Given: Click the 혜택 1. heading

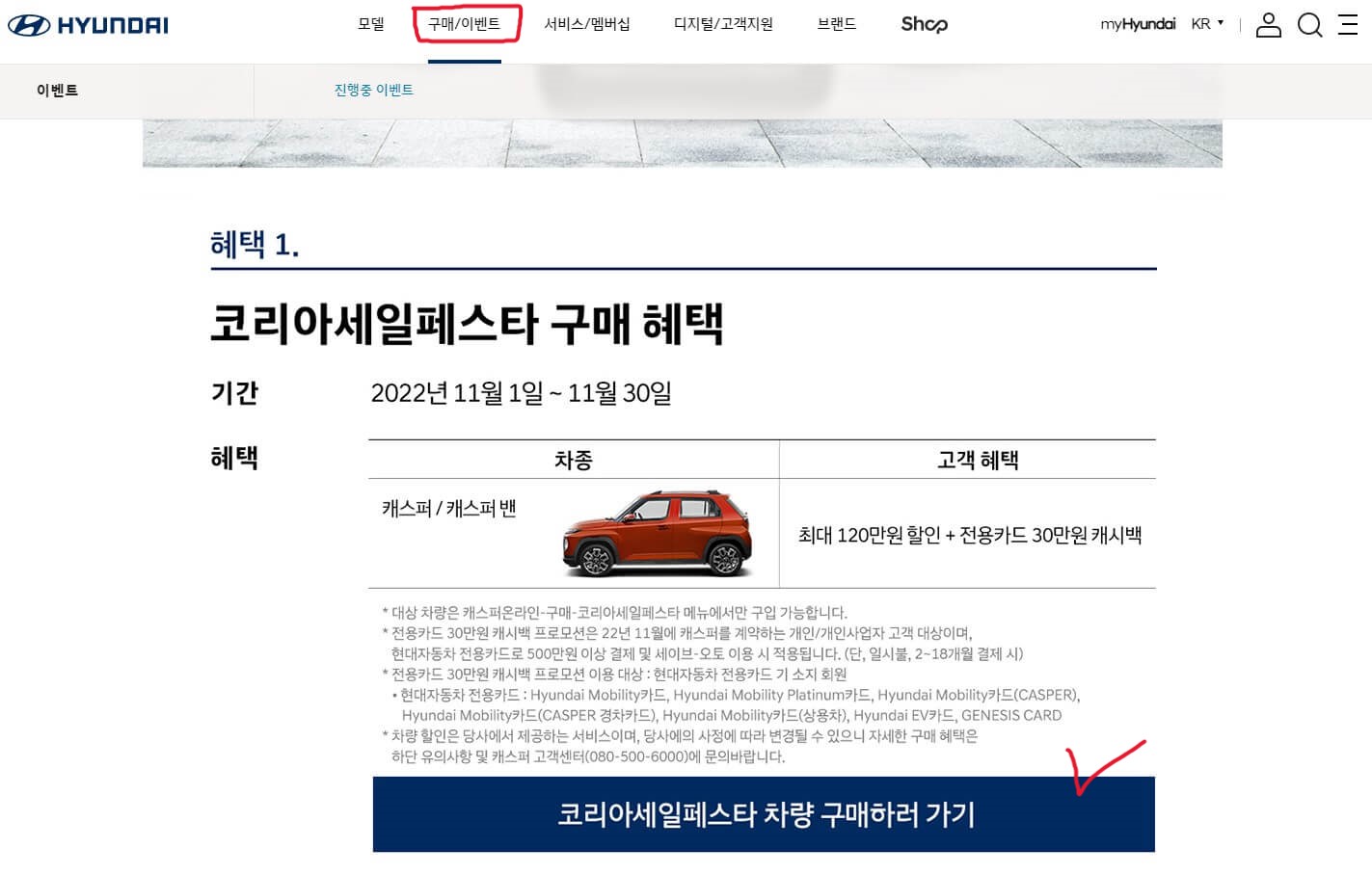Looking at the screenshot, I should 255,245.
